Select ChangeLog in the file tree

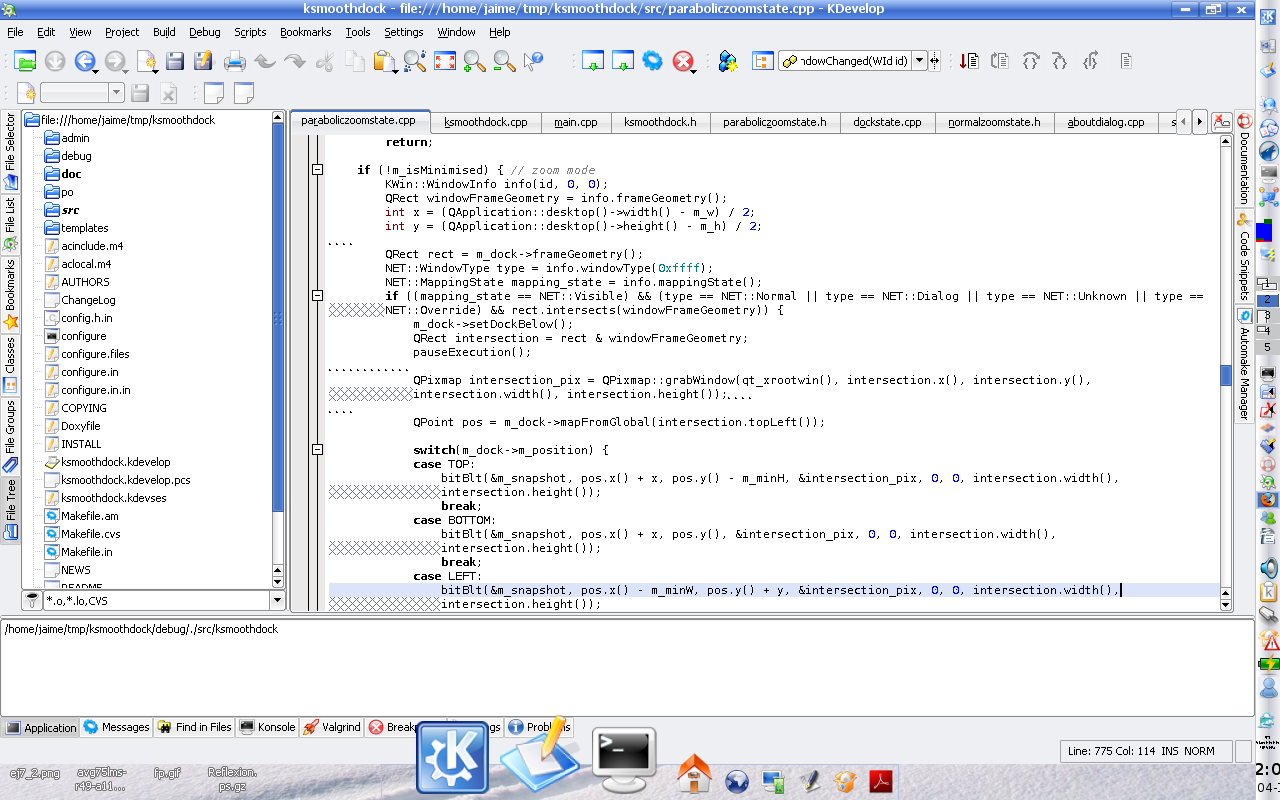[x=80, y=300]
